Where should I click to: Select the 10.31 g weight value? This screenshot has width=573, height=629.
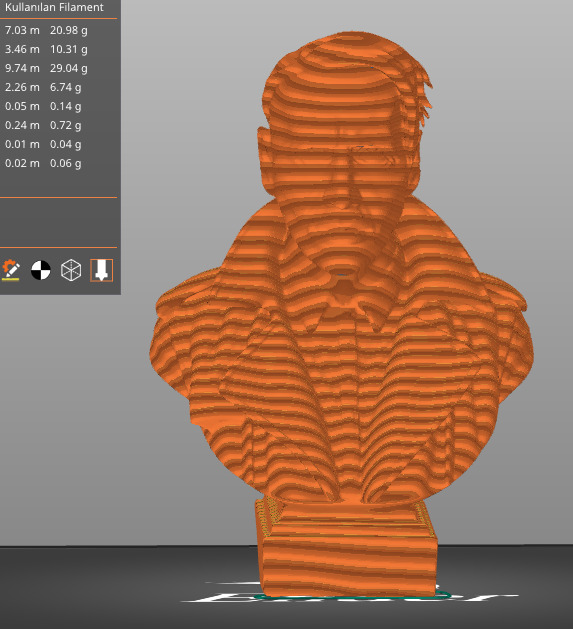click(69, 49)
